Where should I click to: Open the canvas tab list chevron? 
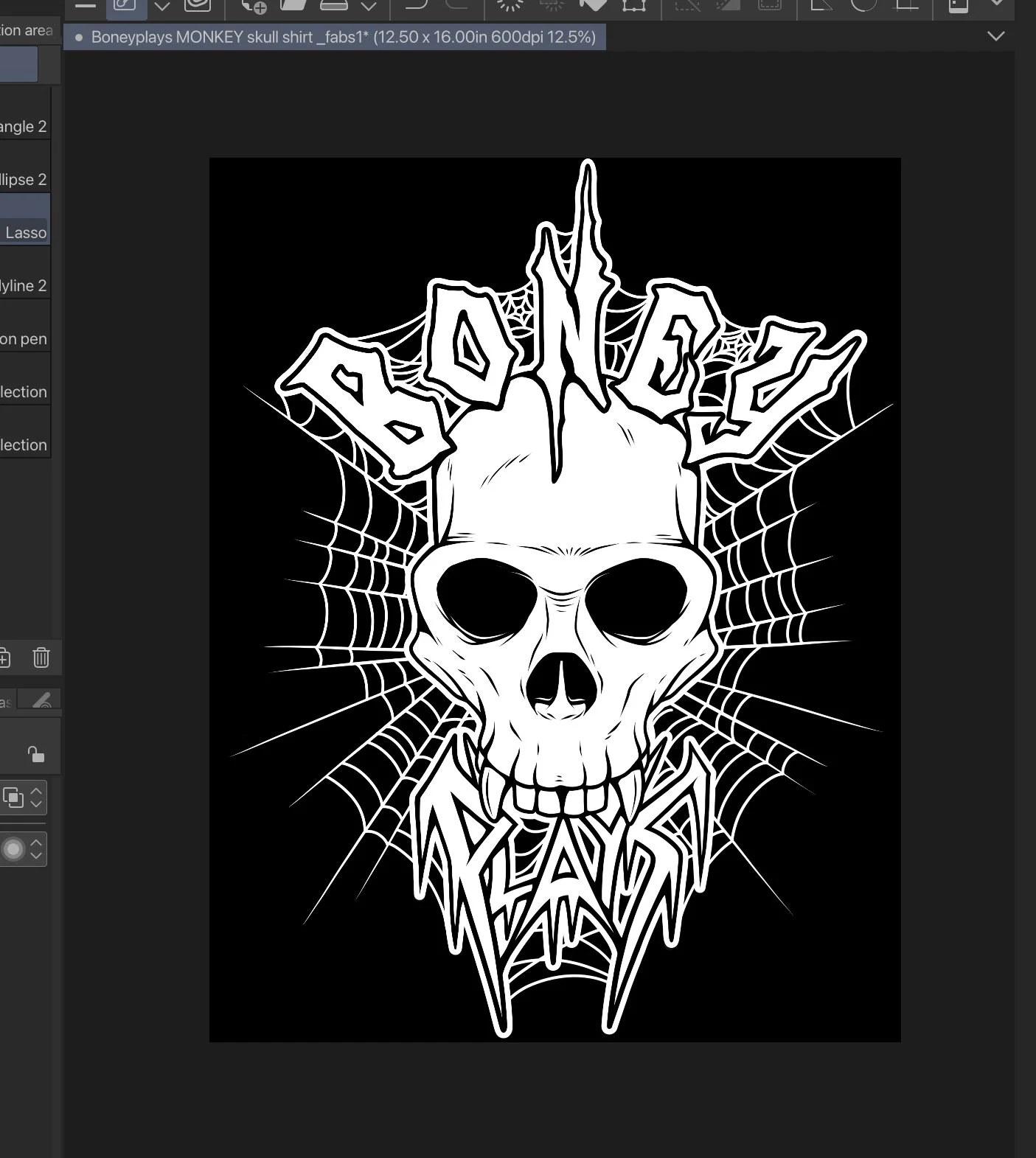pyautogui.click(x=995, y=36)
